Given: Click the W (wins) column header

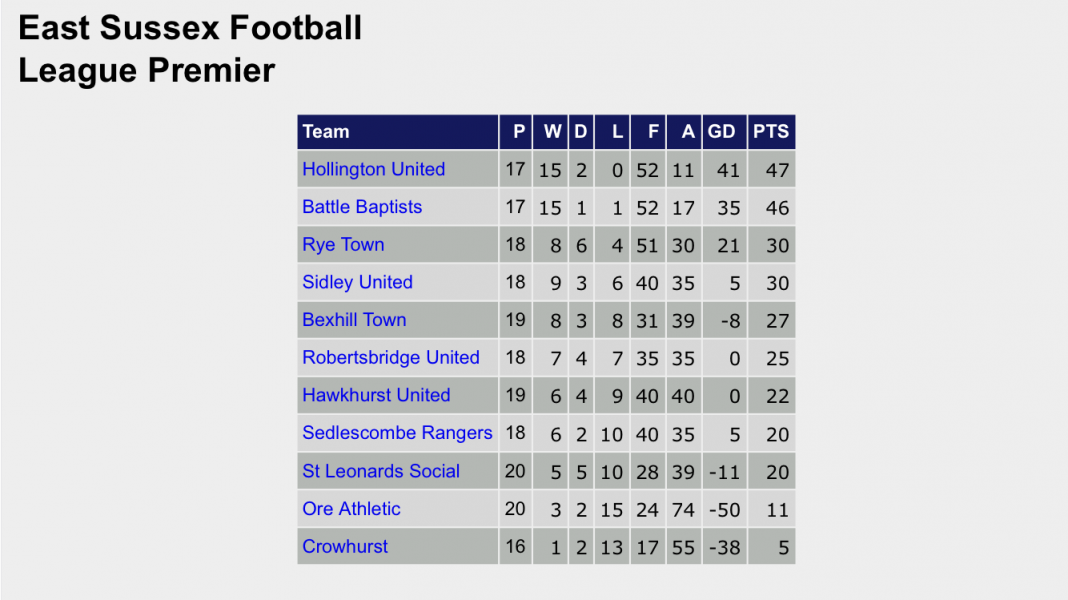Looking at the screenshot, I should pyautogui.click(x=552, y=132).
